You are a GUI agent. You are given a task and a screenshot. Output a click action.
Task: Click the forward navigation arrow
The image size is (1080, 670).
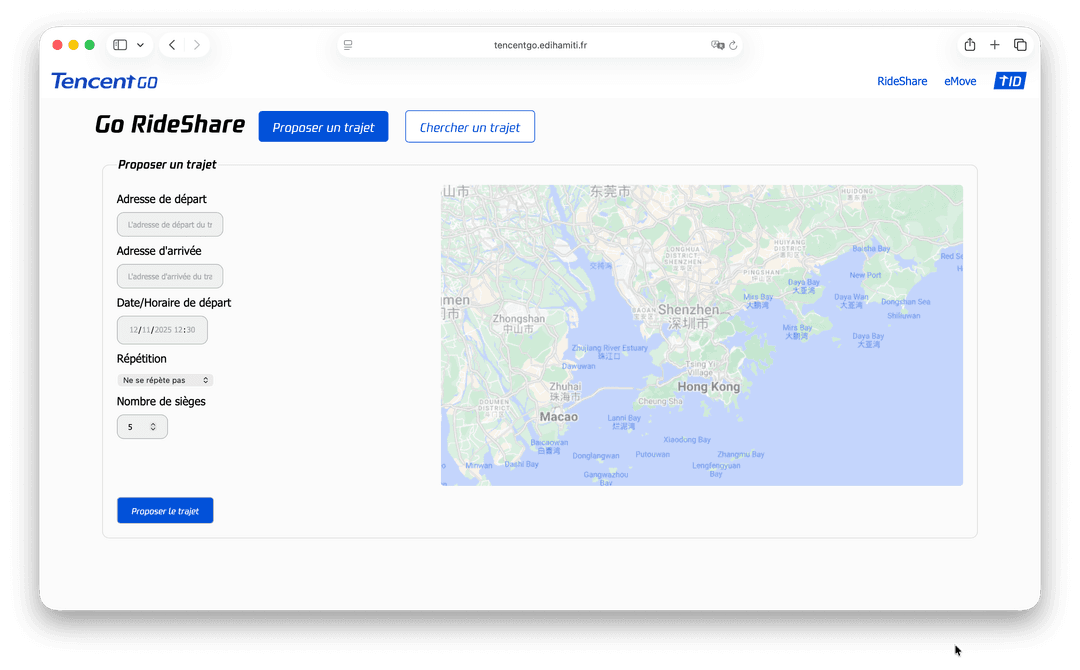[197, 44]
